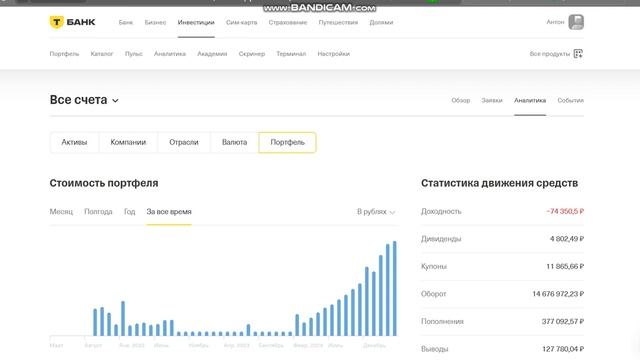Open Аналитика in the secondary navigation
The height and width of the screenshot is (360, 640).
click(x=170, y=54)
